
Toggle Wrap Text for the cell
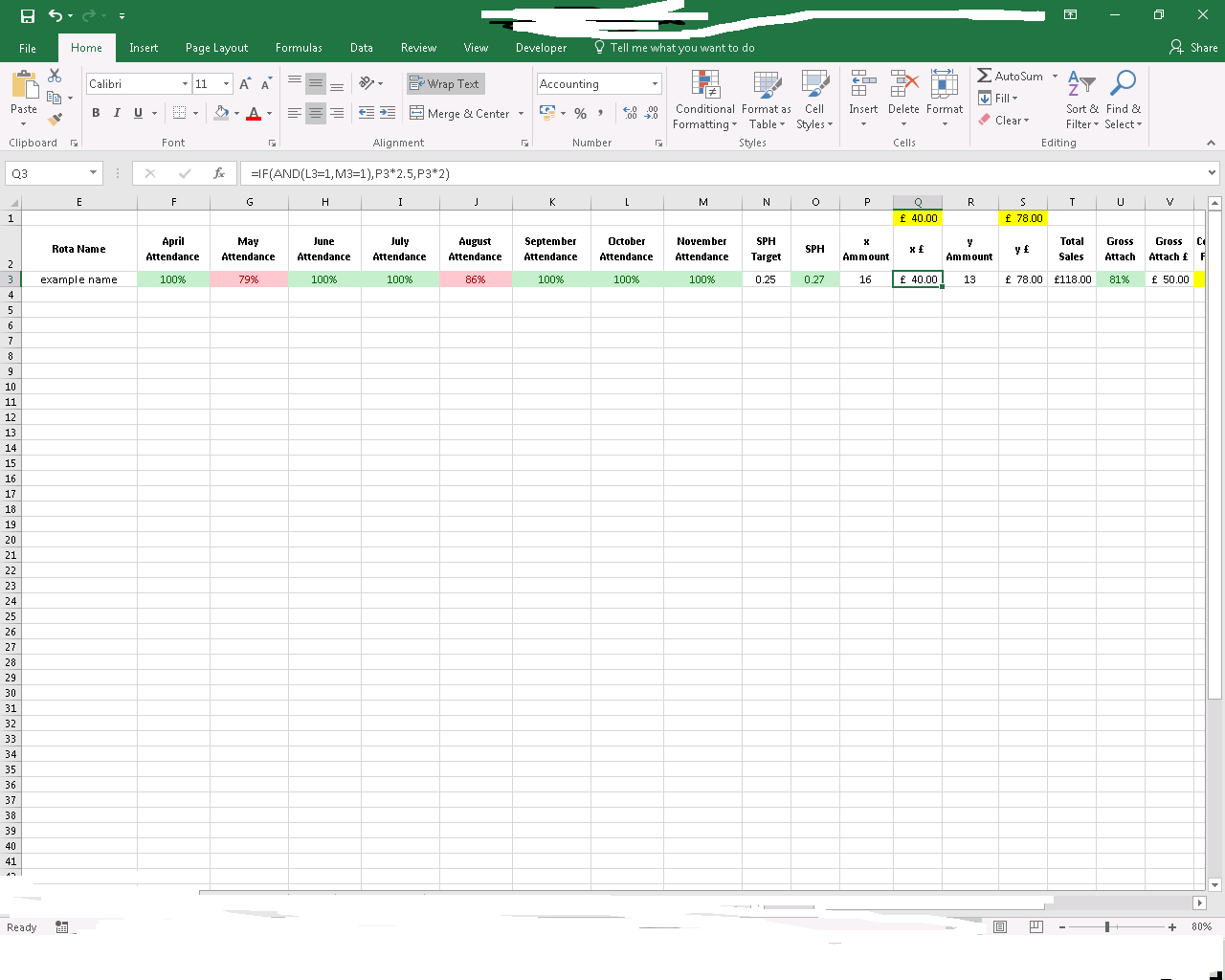[x=445, y=84]
